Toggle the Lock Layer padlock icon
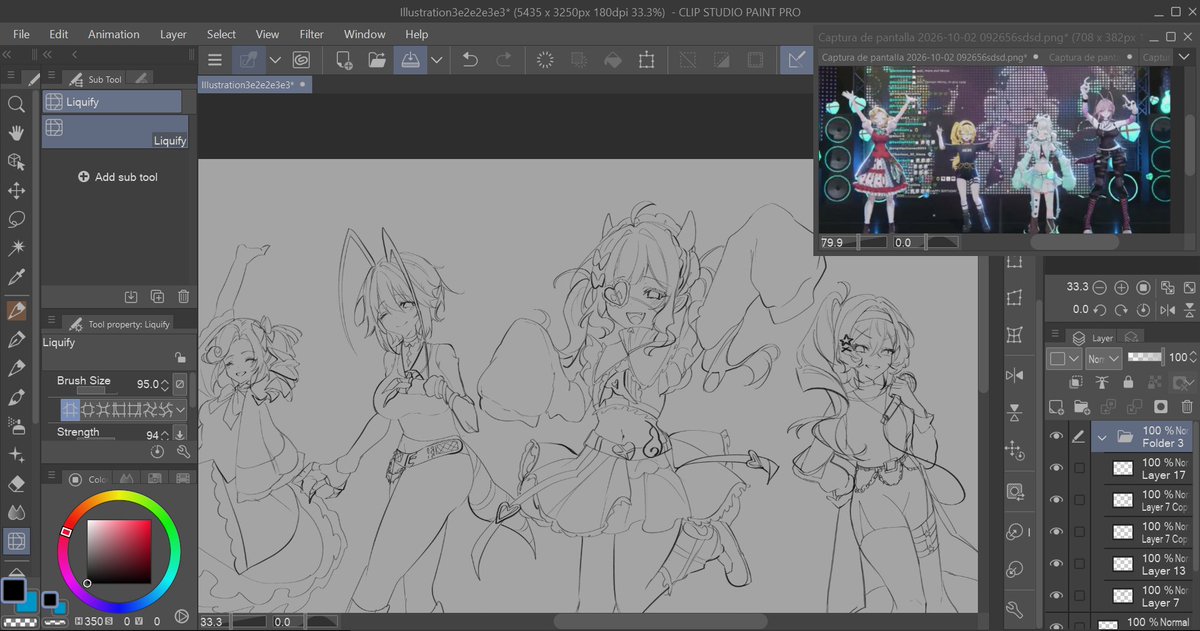Viewport: 1200px width, 631px height. pos(1129,382)
